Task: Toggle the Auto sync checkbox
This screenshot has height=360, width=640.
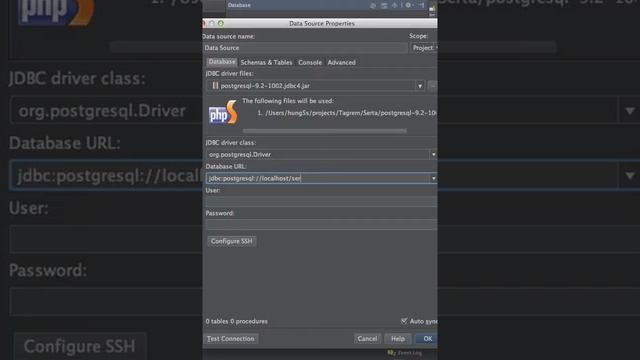Action: [x=404, y=321]
